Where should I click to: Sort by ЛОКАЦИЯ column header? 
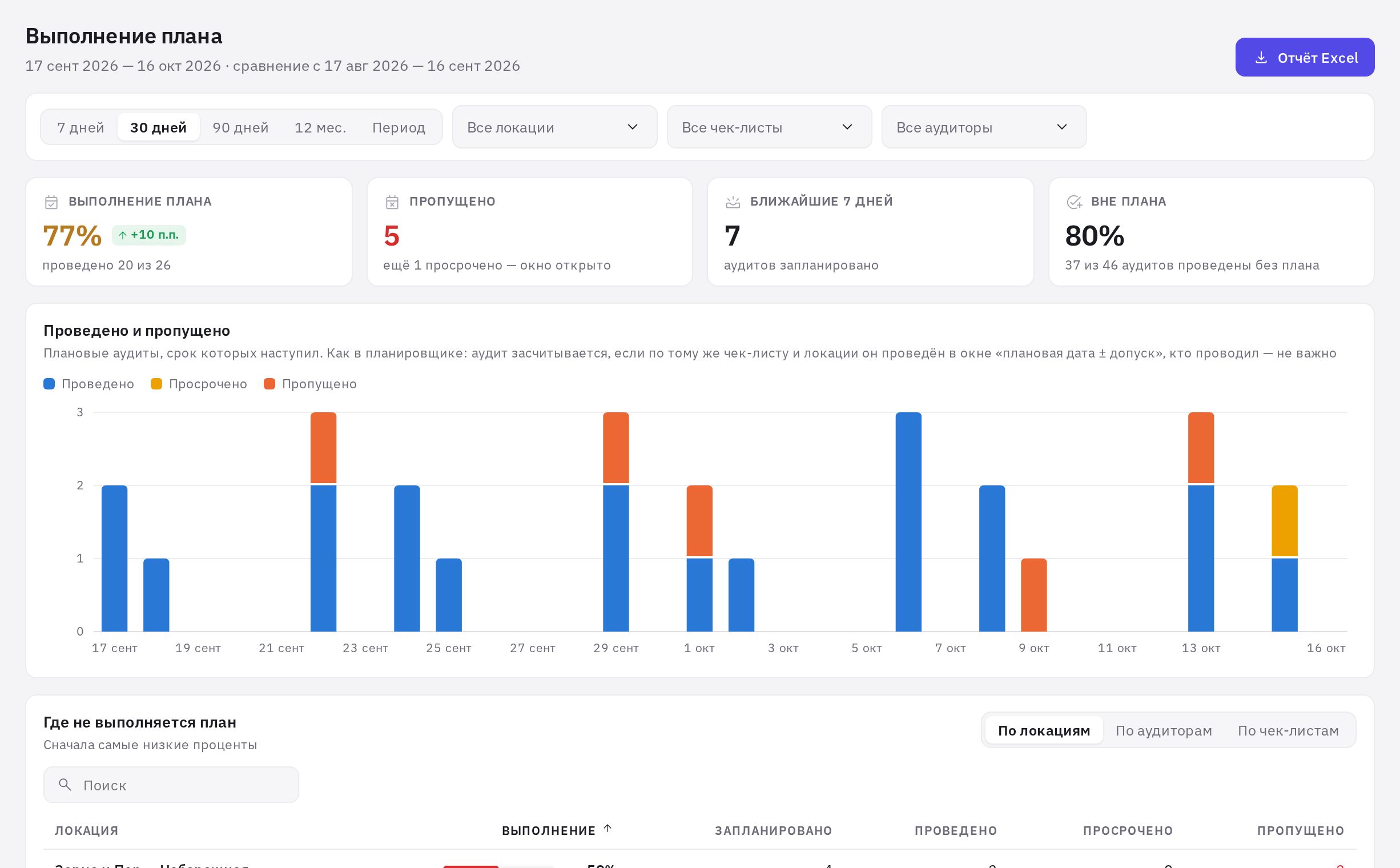87,831
